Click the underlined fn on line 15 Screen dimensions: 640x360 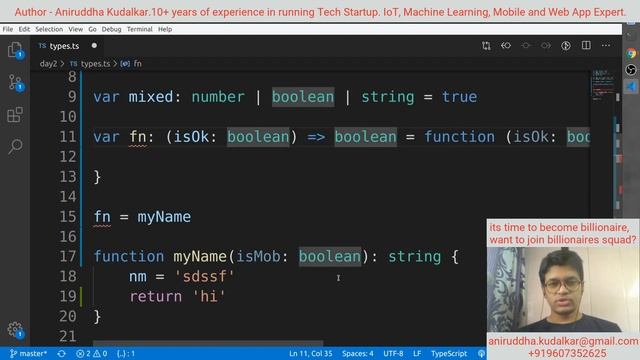click(x=102, y=217)
